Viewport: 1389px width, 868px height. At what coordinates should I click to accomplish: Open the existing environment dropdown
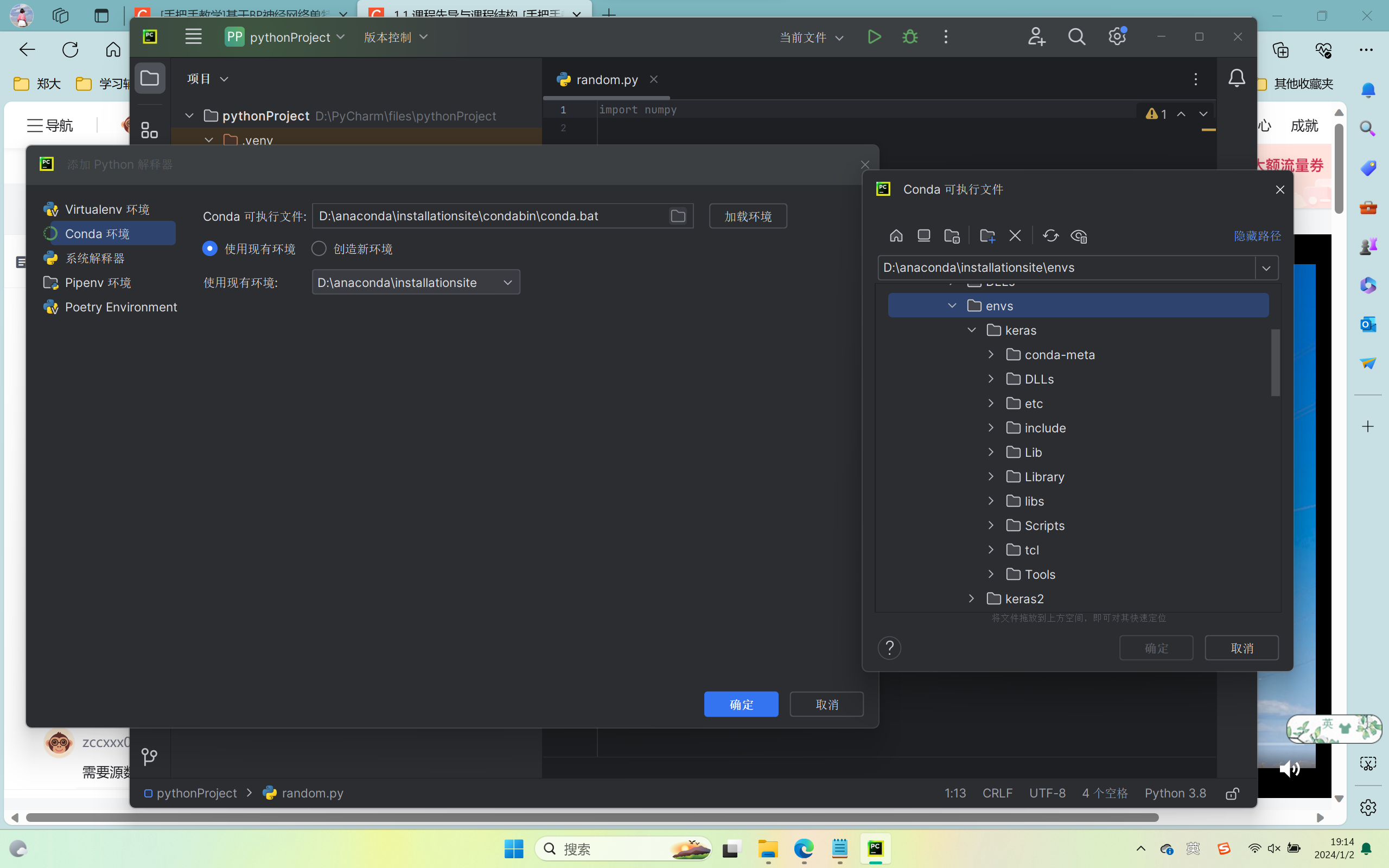point(416,283)
